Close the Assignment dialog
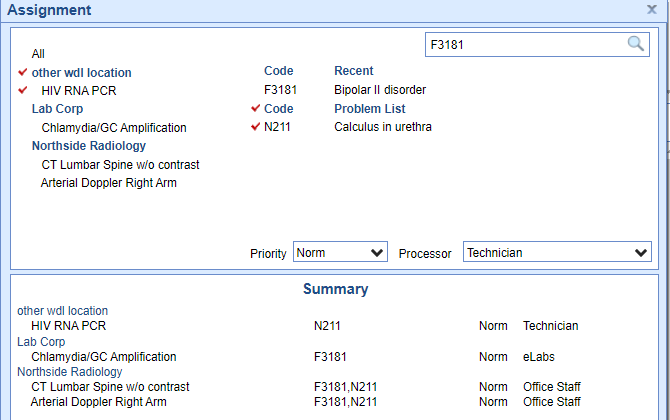 point(652,9)
